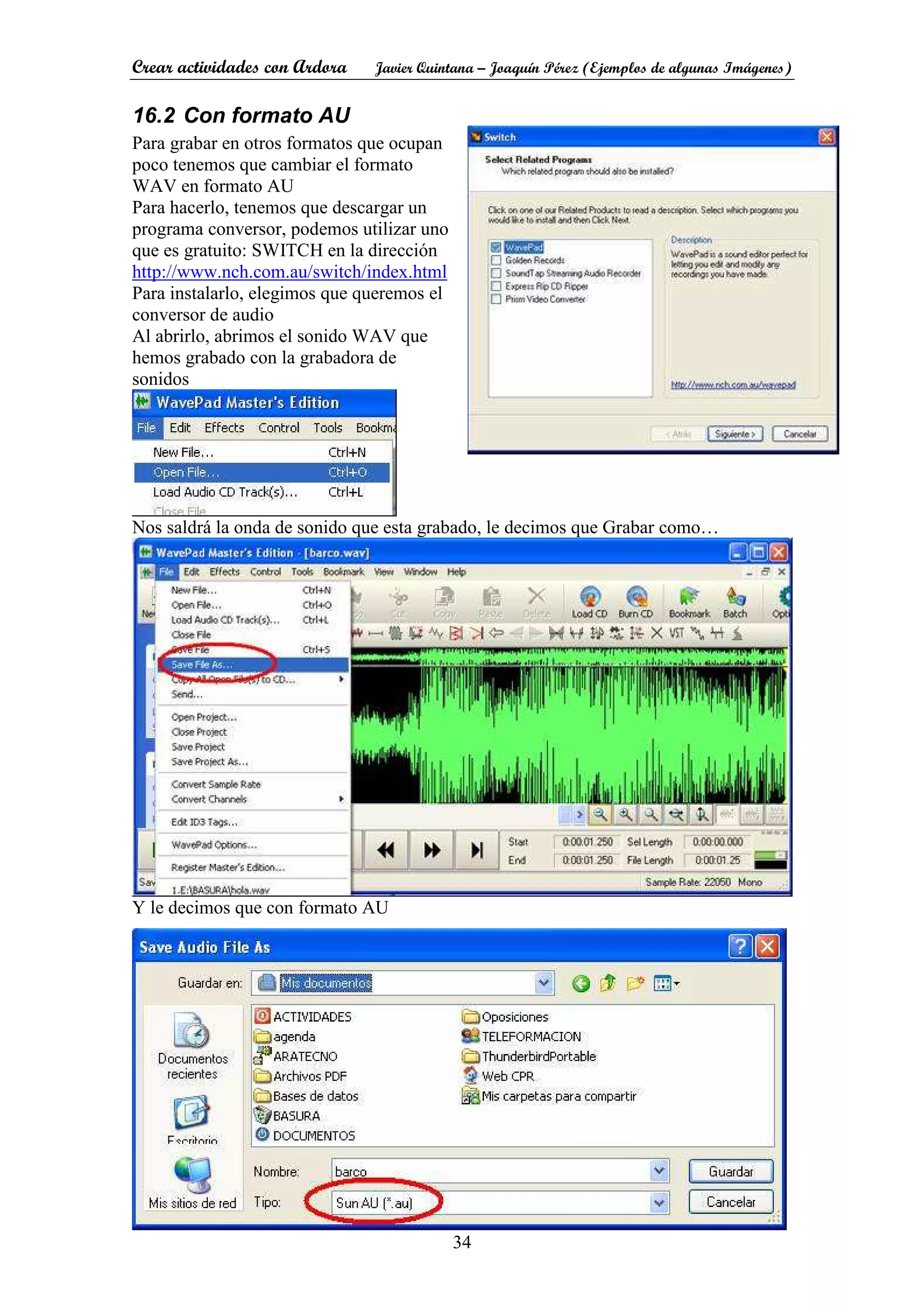Select Save File As menu entry
The height and width of the screenshot is (1308, 924).
point(202,665)
